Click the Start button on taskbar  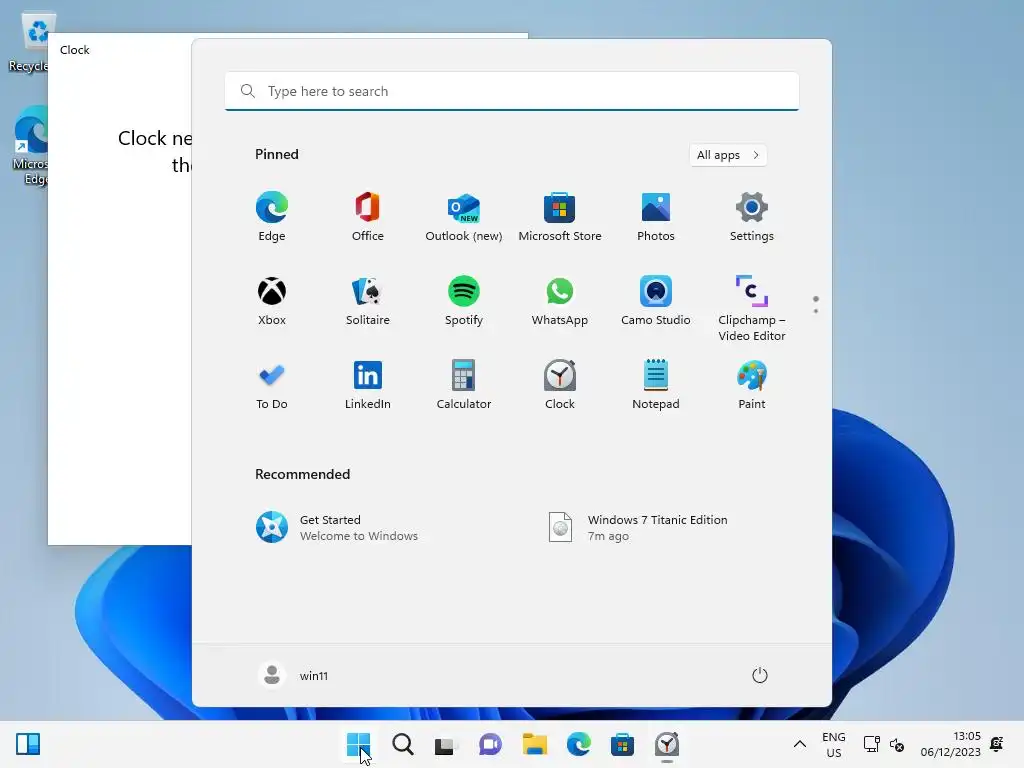[x=359, y=744]
